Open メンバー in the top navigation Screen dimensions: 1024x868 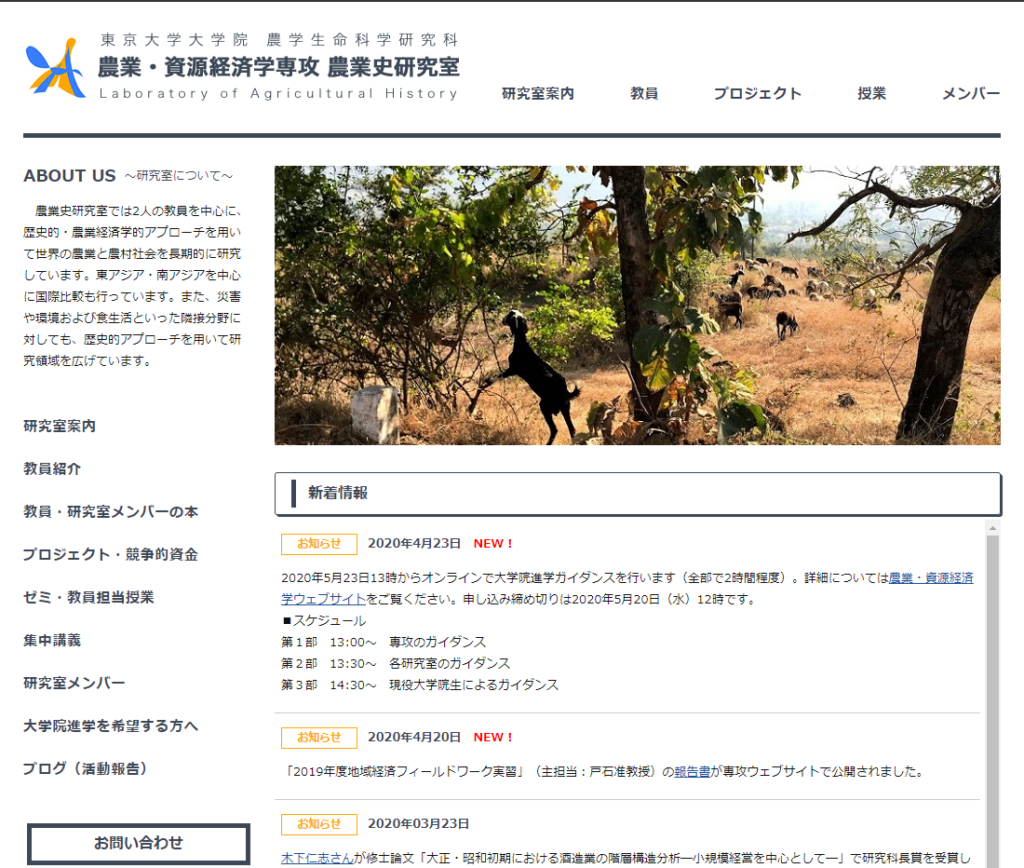click(971, 93)
